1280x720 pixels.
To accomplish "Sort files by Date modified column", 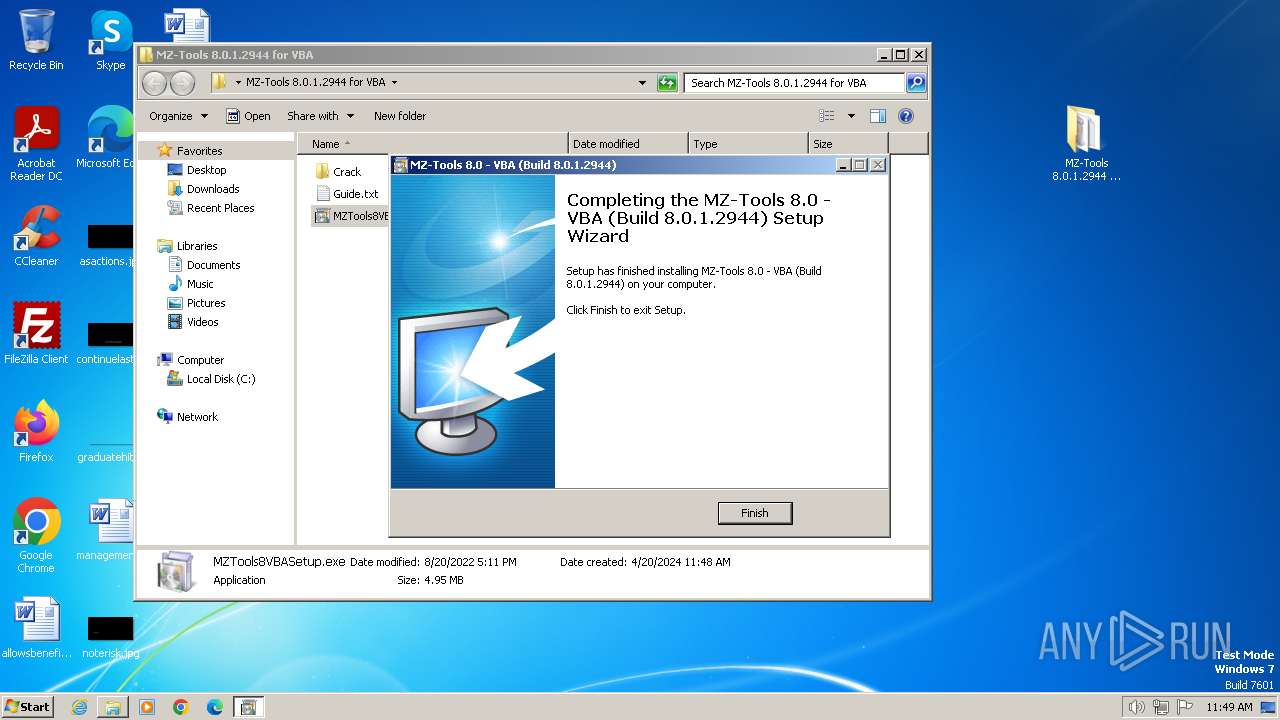I will [x=628, y=144].
